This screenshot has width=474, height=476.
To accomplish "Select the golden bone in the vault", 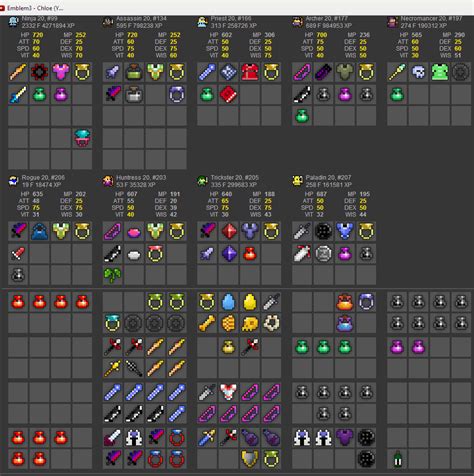I will (207, 323).
